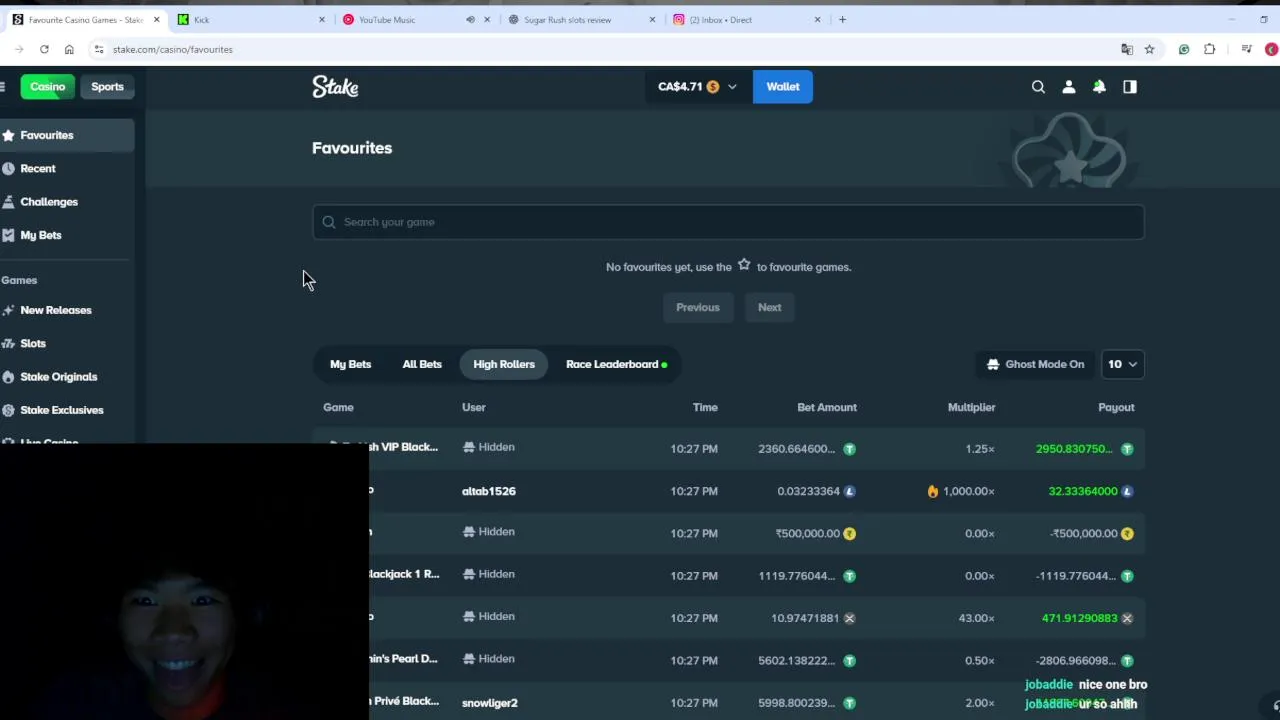This screenshot has height=720, width=1280.
Task: Expand the rows count dropdown showing 10
Action: [x=1122, y=364]
